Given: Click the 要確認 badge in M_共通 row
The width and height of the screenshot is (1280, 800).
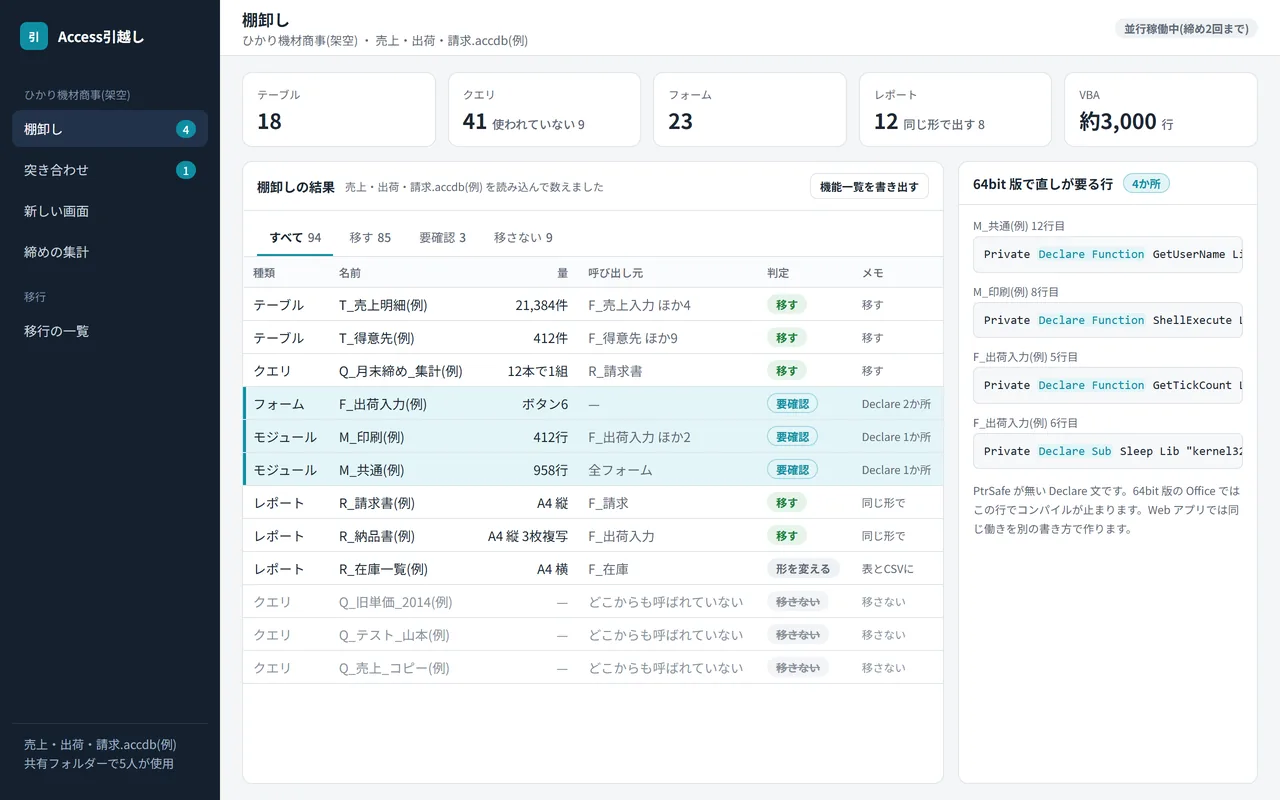Looking at the screenshot, I should (x=792, y=470).
